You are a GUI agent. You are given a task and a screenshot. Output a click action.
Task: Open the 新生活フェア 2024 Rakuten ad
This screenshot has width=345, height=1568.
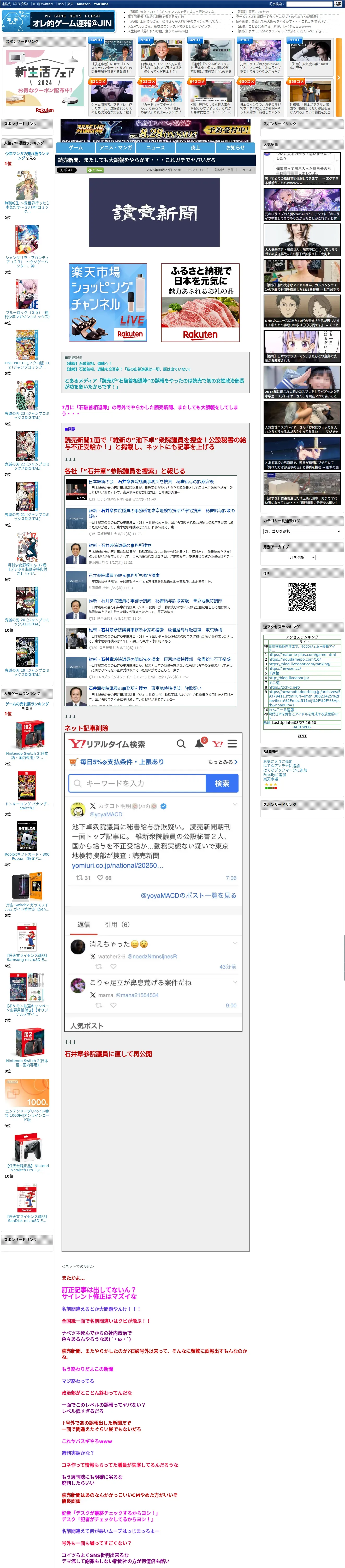[x=44, y=82]
